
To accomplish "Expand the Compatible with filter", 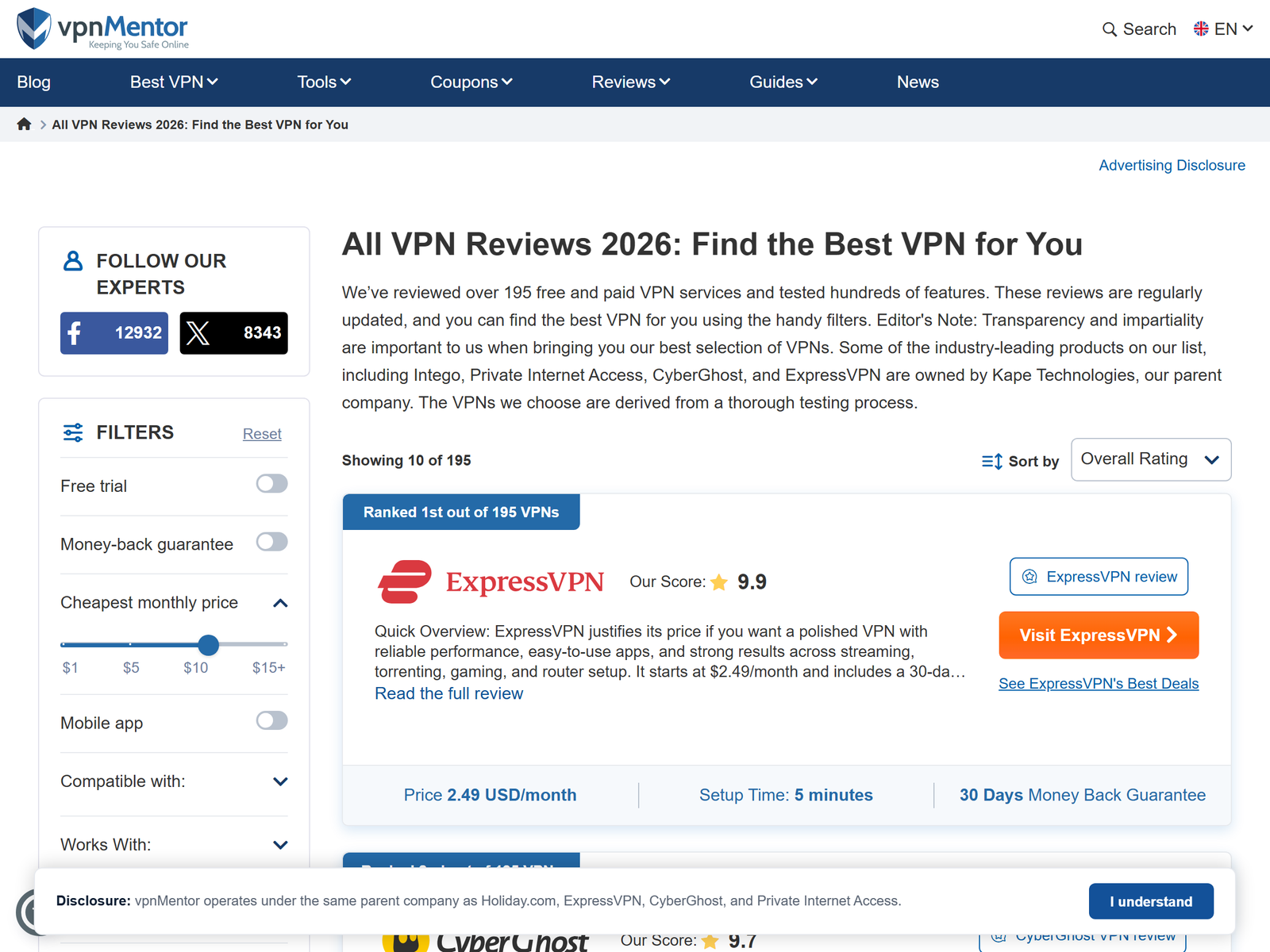I will tap(280, 781).
